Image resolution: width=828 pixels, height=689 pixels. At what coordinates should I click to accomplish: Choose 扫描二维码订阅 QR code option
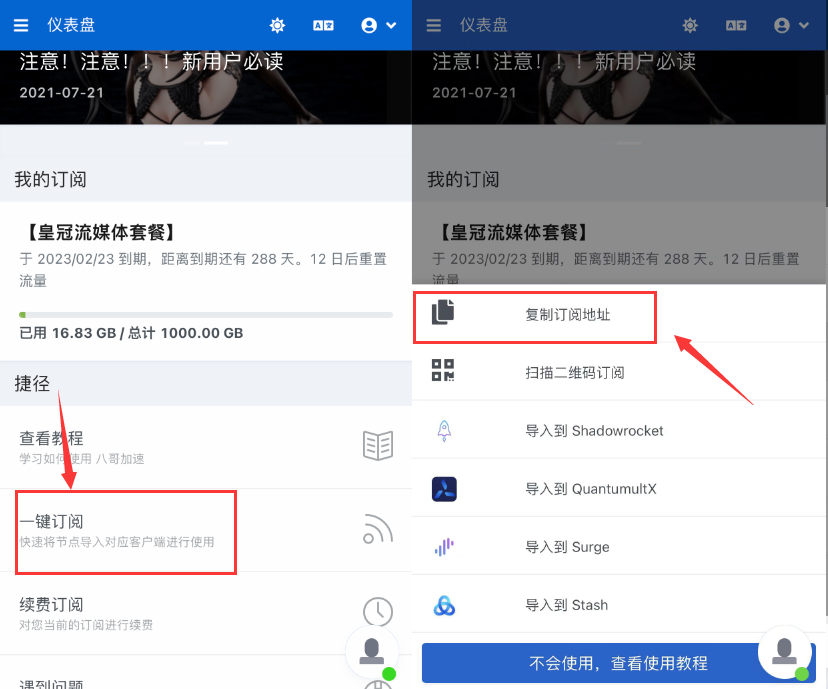click(x=619, y=372)
